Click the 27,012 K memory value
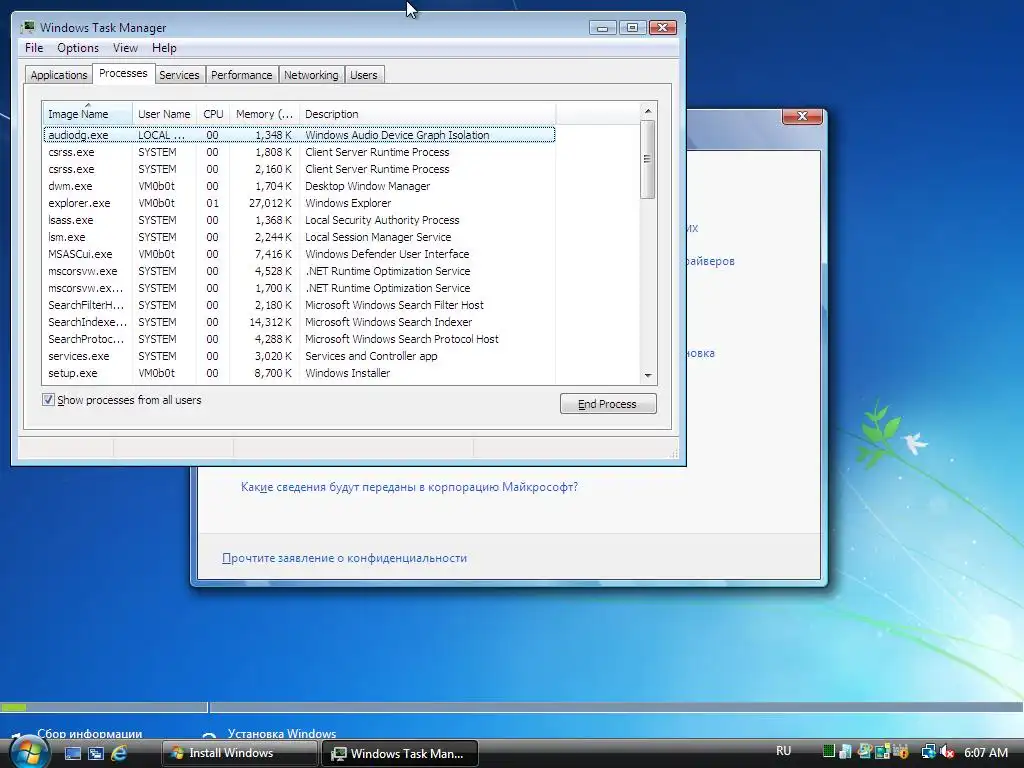1024x768 pixels. 270,202
